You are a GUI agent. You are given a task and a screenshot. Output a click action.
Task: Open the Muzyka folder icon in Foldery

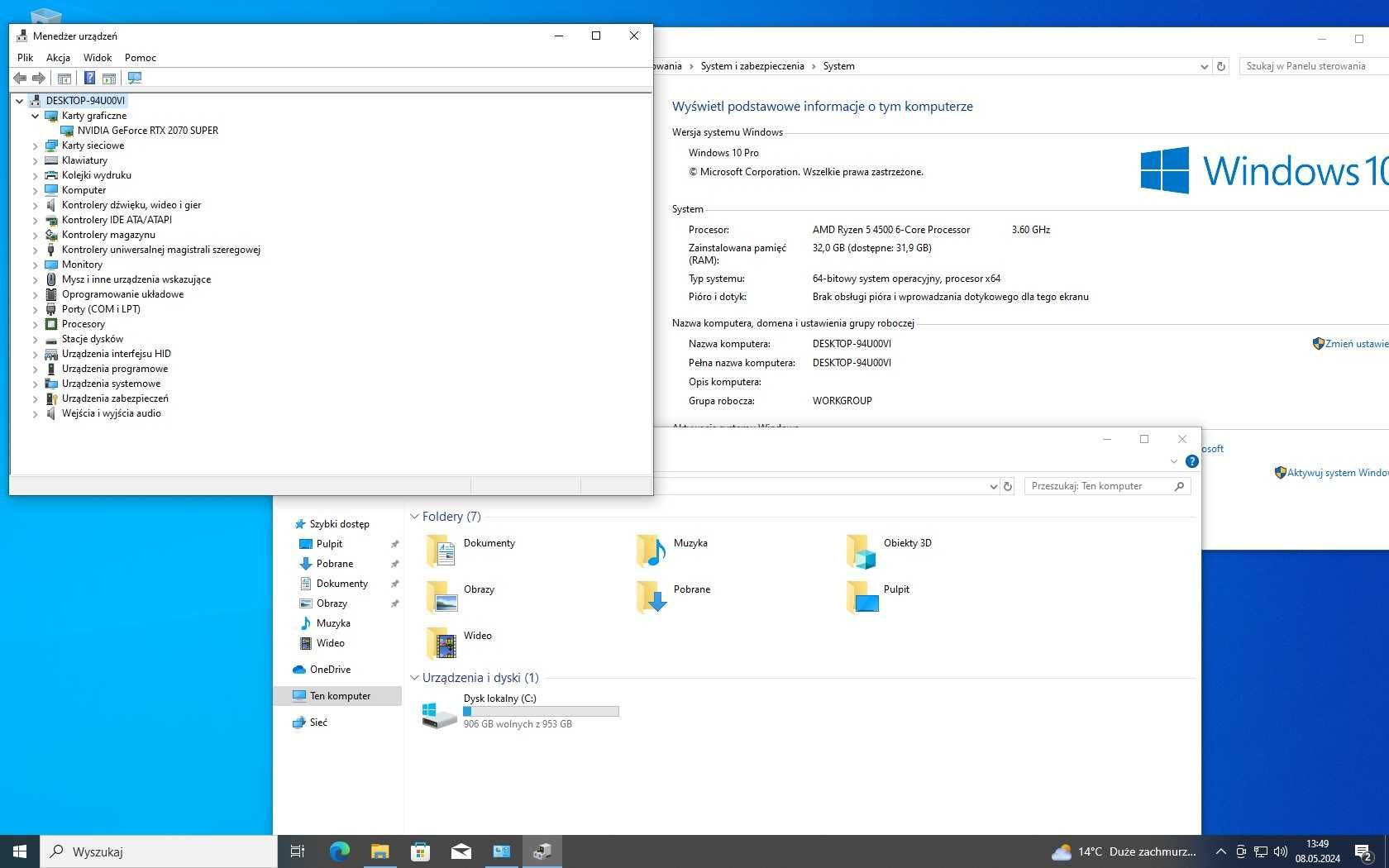click(x=652, y=550)
